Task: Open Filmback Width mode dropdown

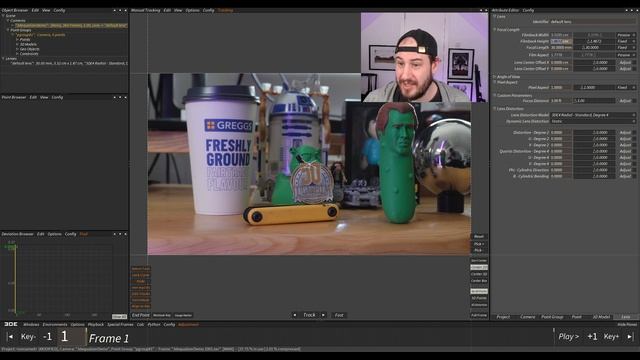Action: (x=626, y=35)
